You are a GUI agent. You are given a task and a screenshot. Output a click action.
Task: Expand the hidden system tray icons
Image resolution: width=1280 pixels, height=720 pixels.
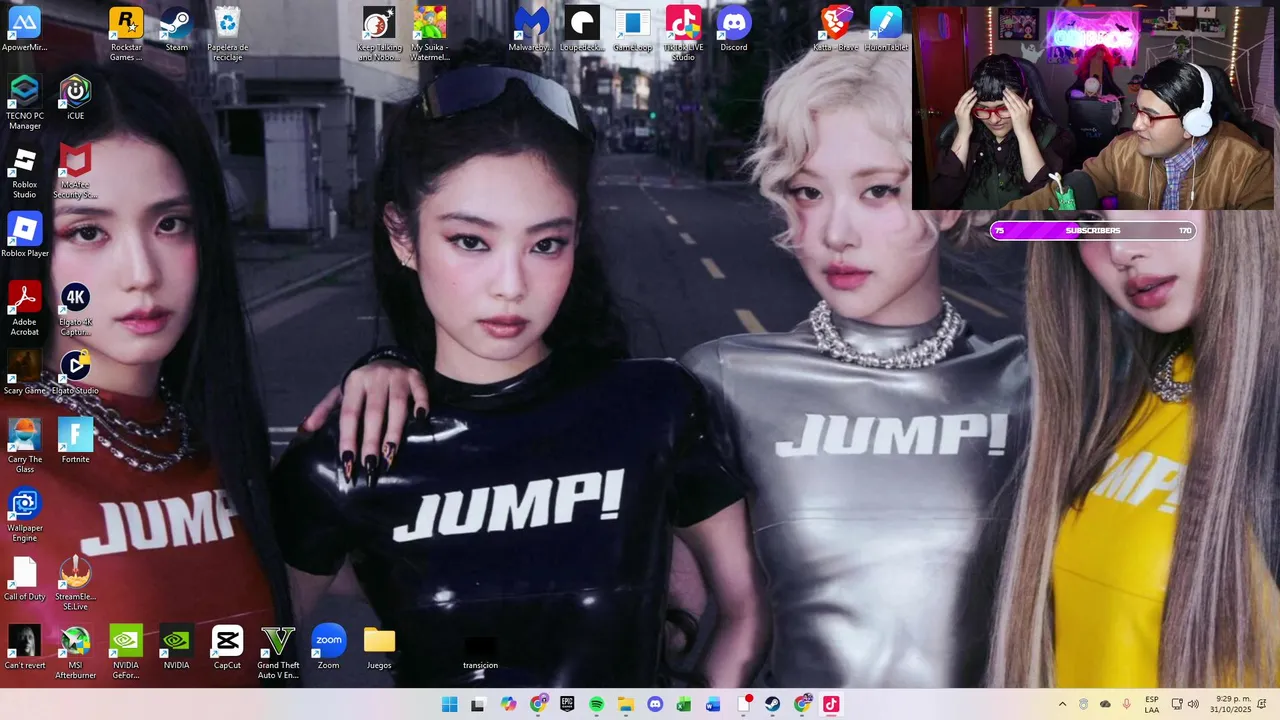[1062, 704]
